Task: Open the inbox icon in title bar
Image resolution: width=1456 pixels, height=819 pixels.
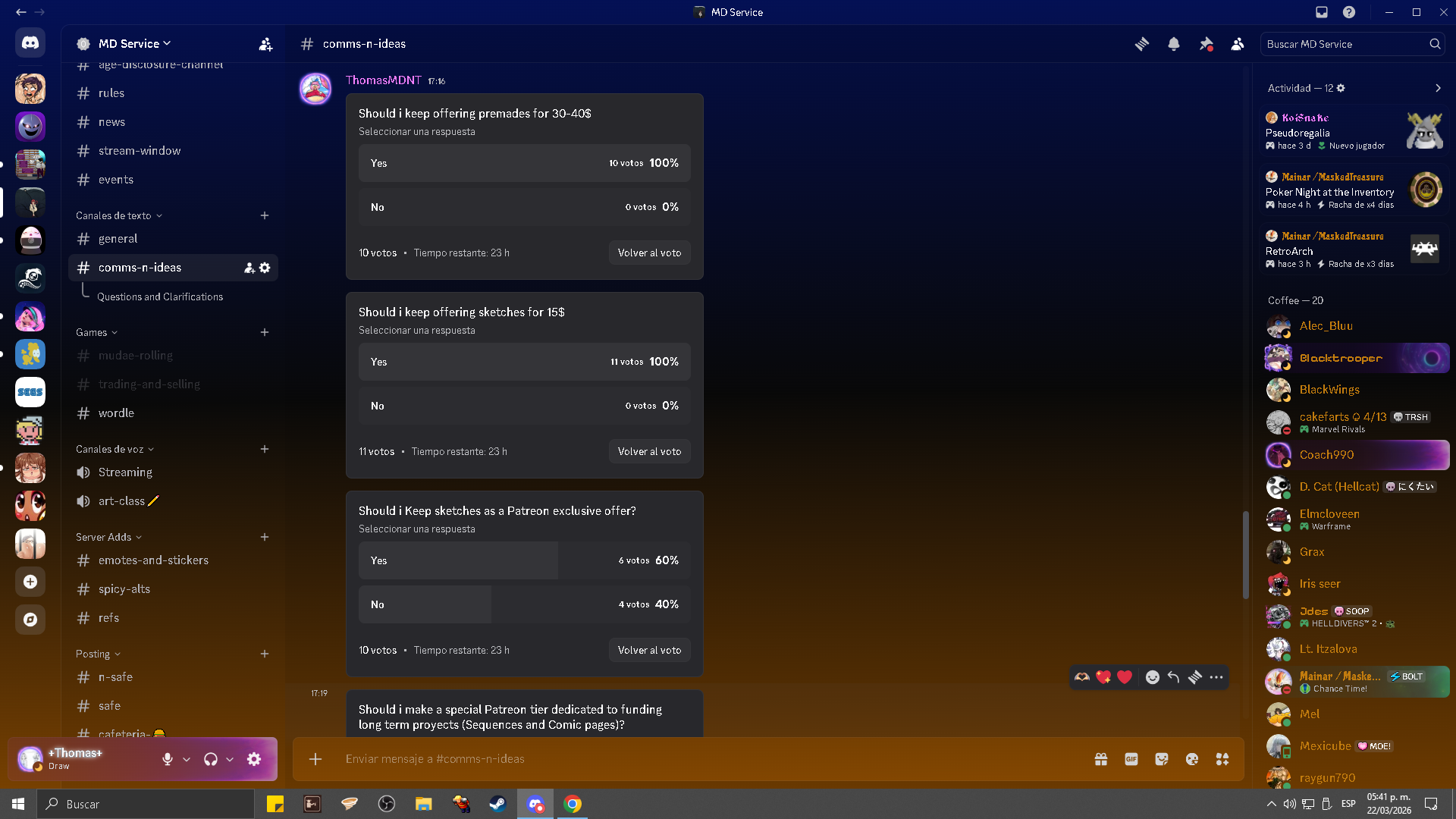Action: pyautogui.click(x=1322, y=12)
